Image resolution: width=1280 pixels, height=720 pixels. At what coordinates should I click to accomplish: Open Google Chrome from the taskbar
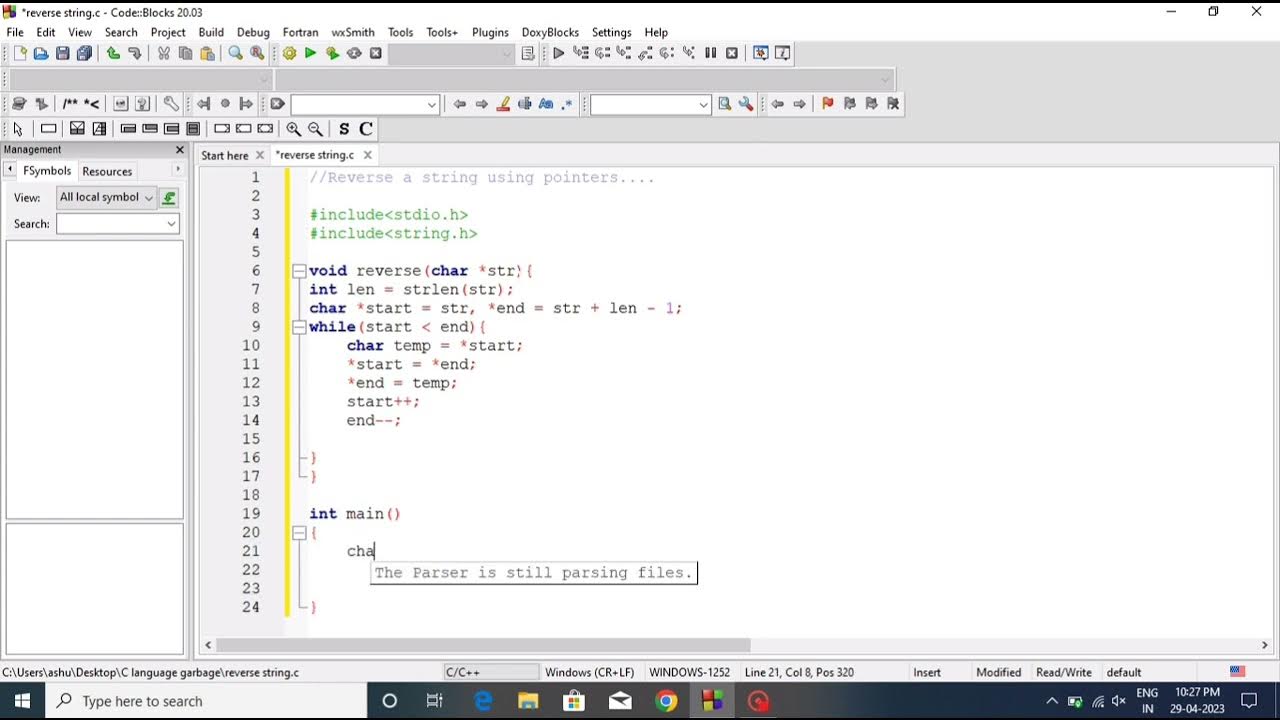click(666, 701)
